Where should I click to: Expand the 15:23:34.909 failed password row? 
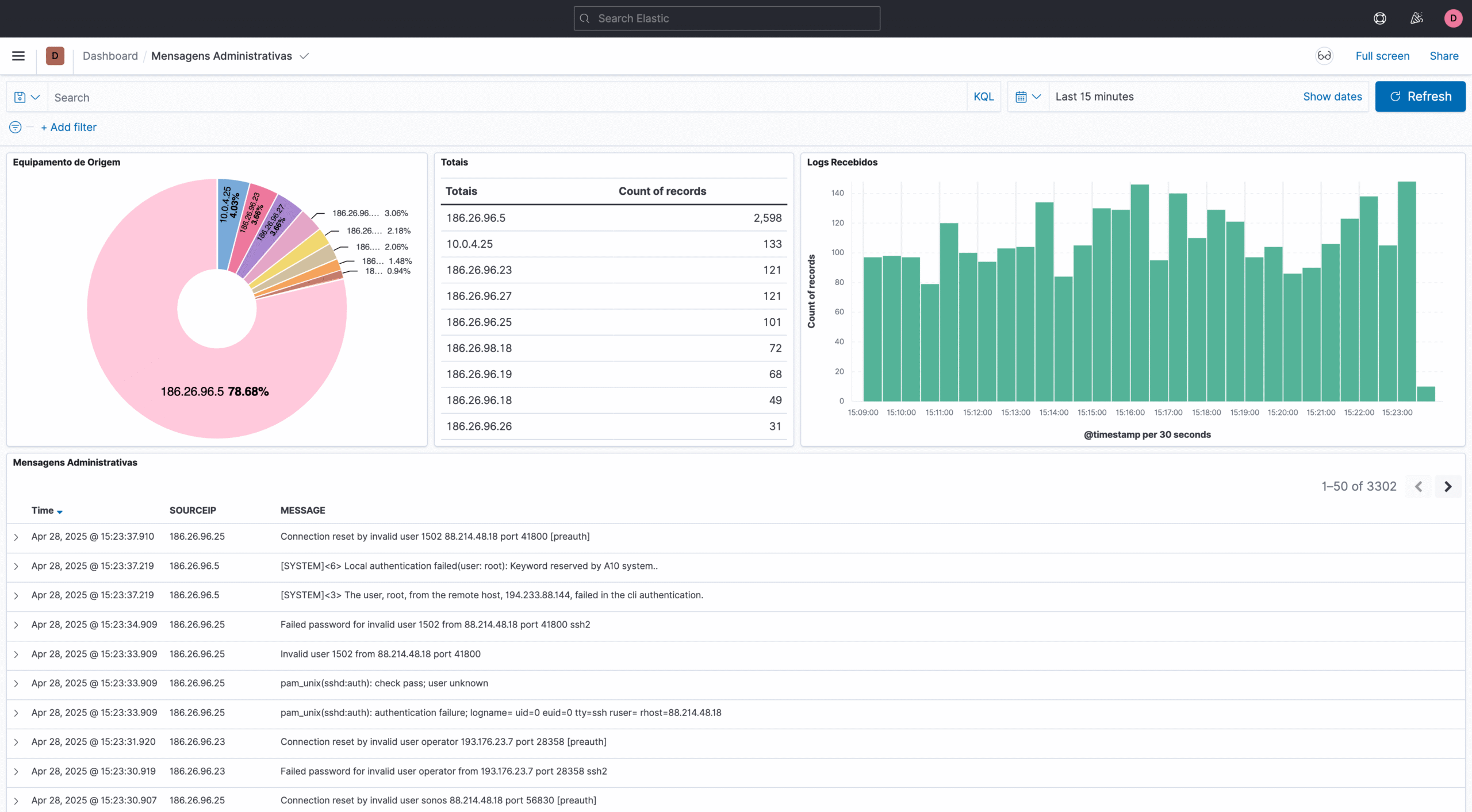tap(16, 625)
